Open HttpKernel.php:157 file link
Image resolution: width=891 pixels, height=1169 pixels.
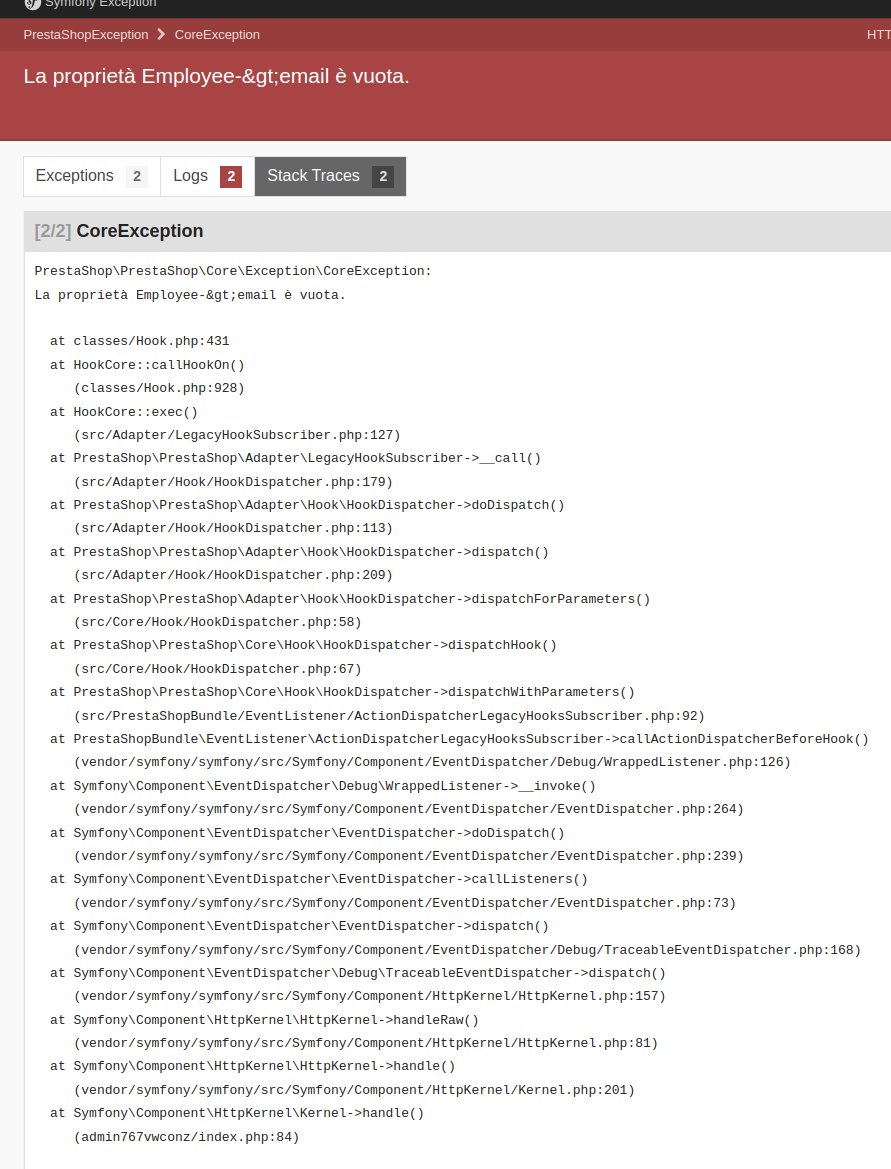369,996
